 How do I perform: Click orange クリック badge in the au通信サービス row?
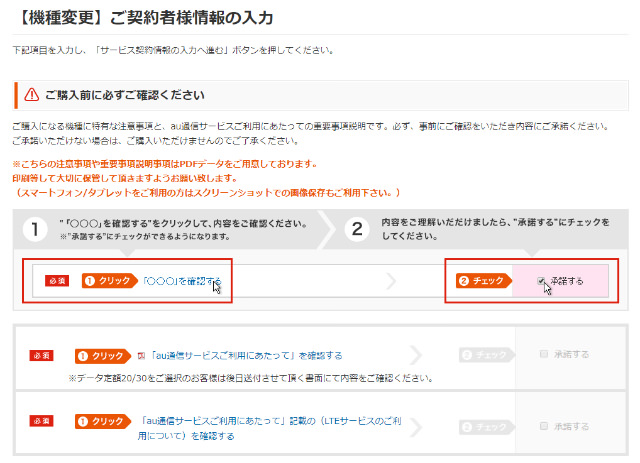(x=103, y=356)
